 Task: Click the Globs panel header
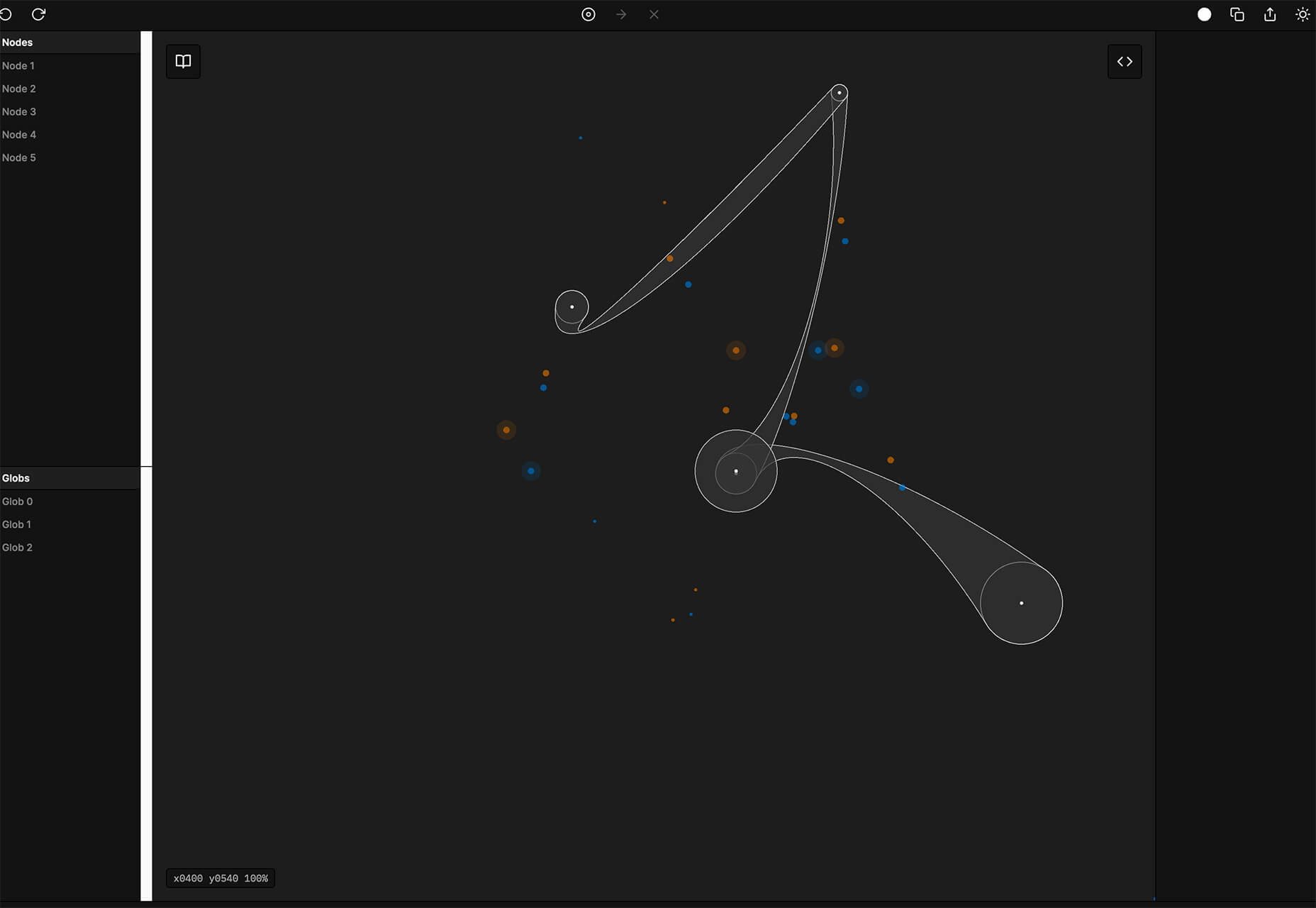(x=70, y=478)
